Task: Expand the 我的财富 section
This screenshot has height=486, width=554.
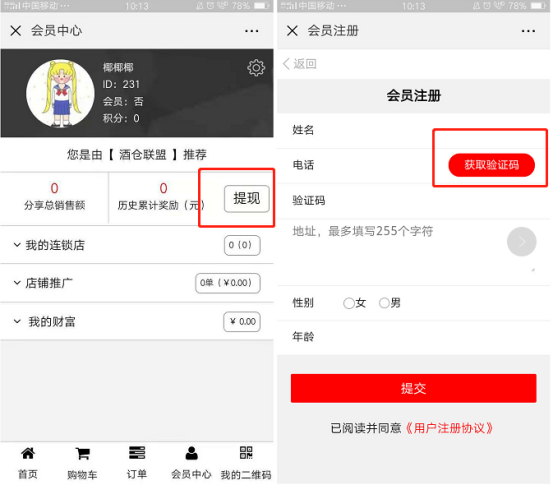Action: point(137,321)
